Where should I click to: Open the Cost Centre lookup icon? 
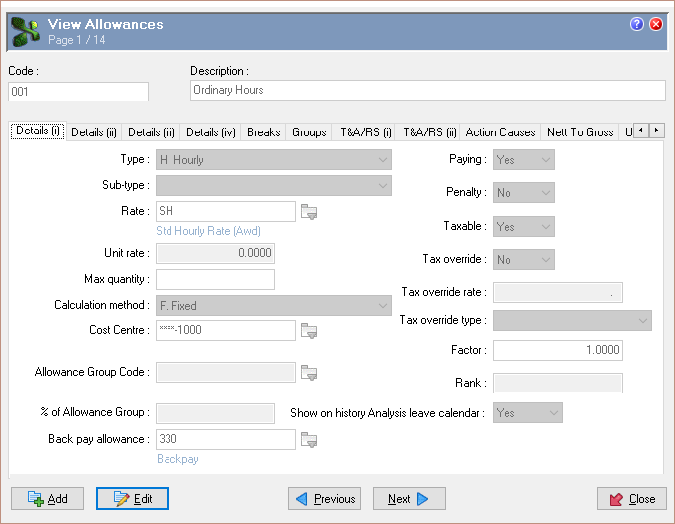pyautogui.click(x=309, y=331)
